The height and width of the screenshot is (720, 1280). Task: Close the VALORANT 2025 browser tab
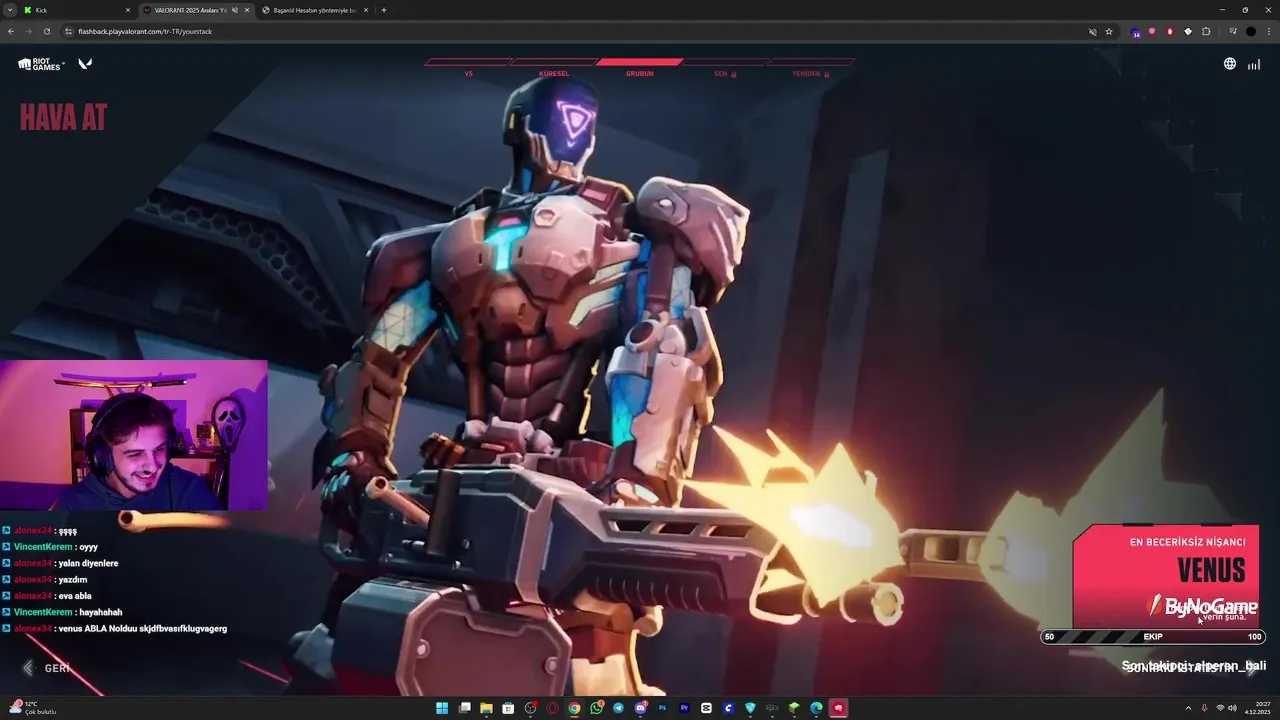[x=247, y=10]
